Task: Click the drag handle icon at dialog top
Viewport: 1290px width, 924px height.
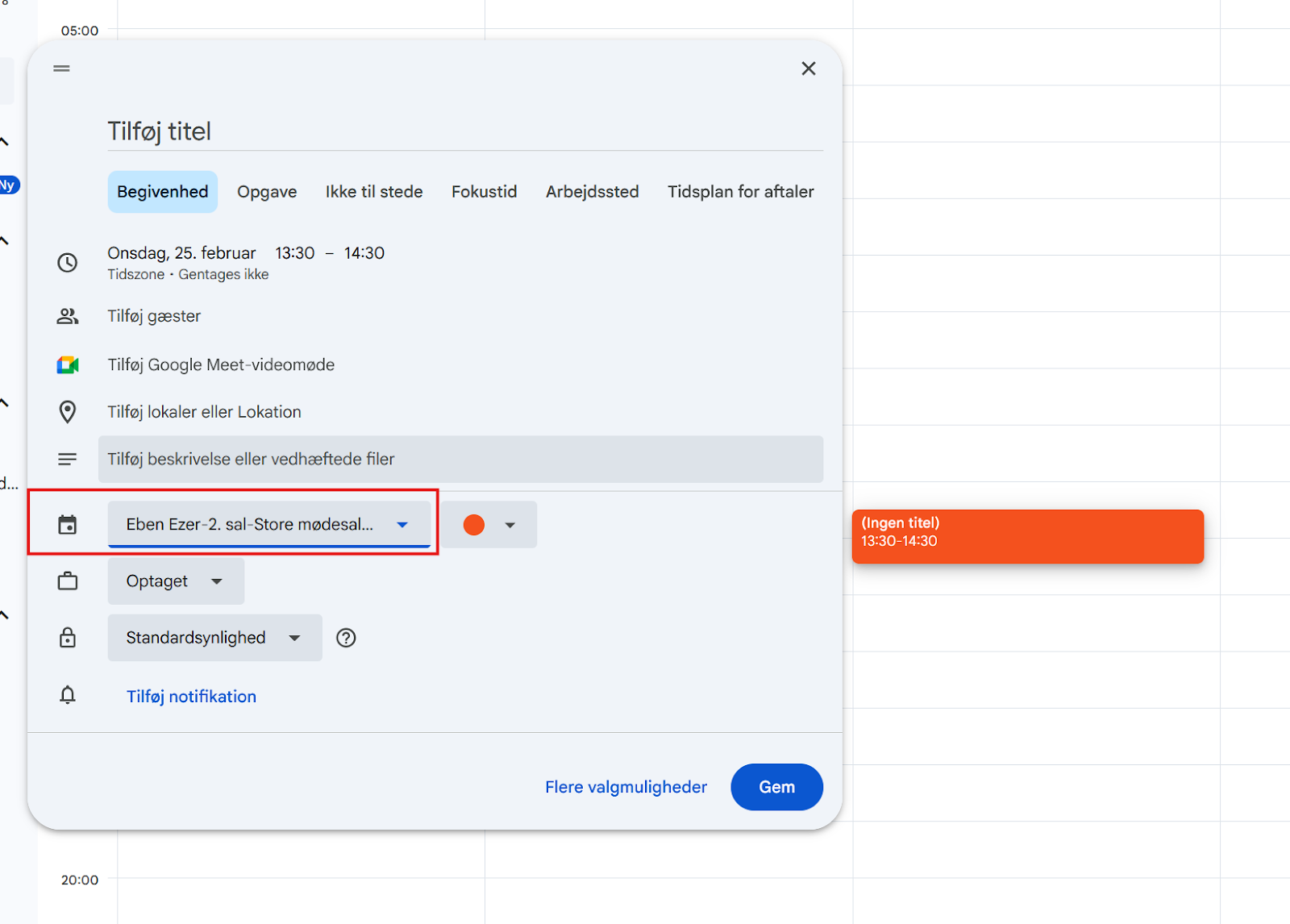Action: [x=62, y=69]
